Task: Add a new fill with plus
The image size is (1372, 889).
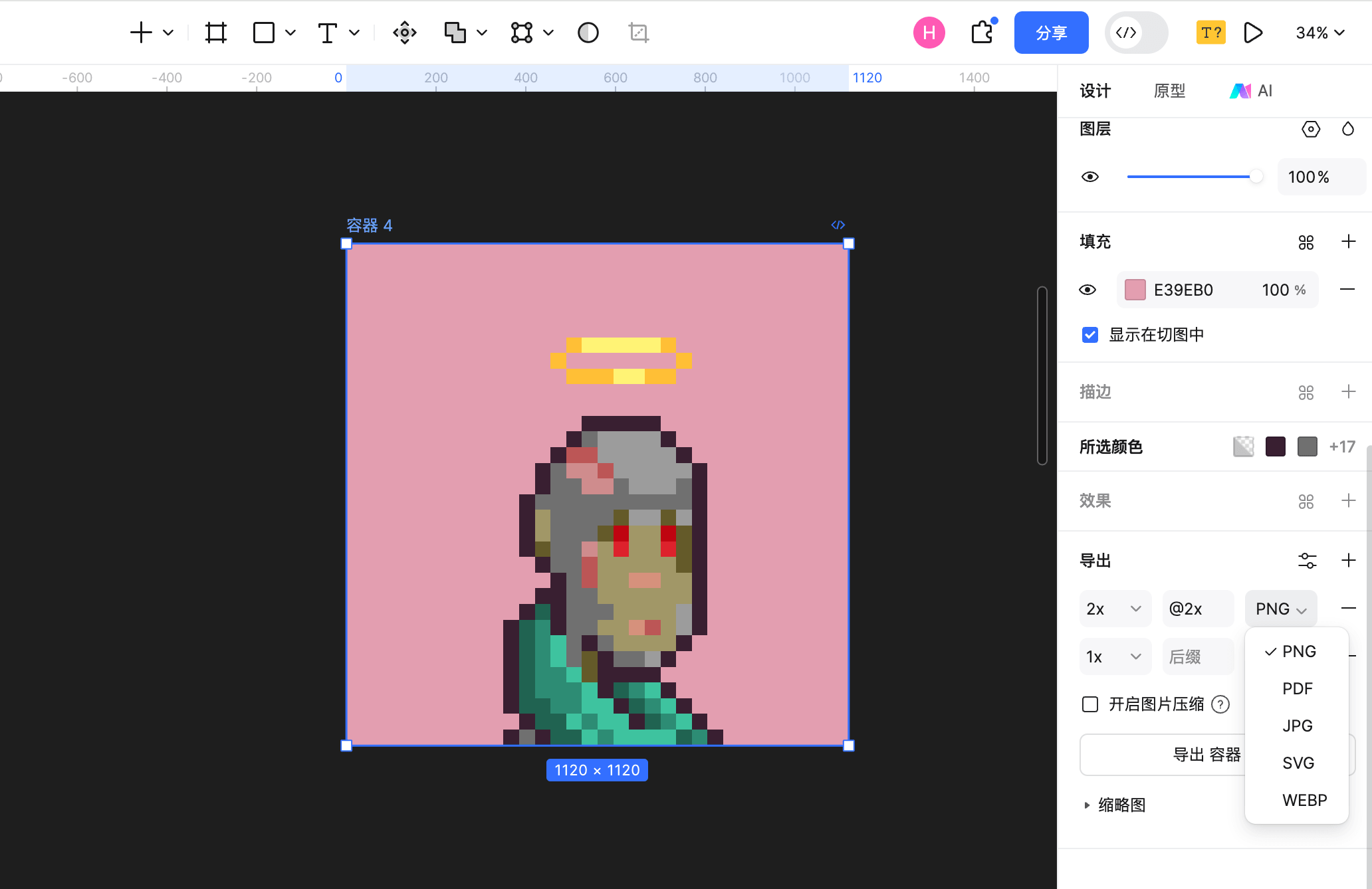Action: point(1348,241)
